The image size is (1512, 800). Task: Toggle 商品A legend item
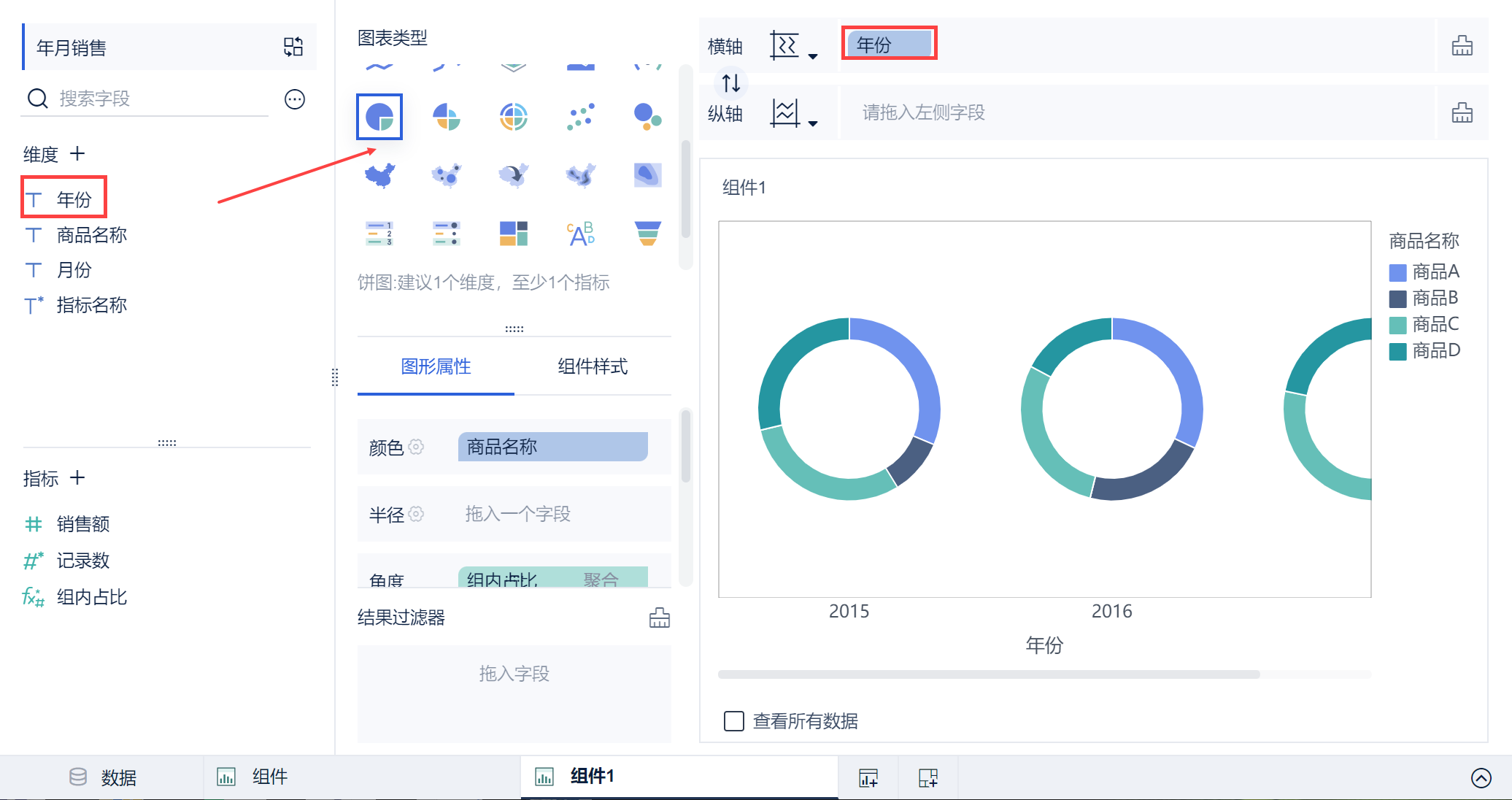click(1424, 272)
